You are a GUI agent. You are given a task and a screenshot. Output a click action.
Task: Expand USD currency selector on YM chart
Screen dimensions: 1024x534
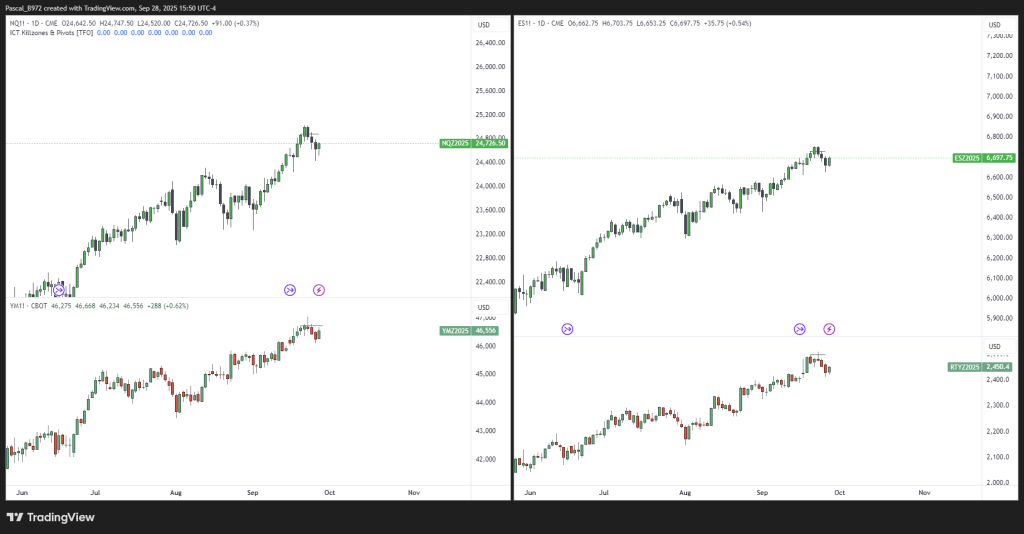click(x=484, y=306)
